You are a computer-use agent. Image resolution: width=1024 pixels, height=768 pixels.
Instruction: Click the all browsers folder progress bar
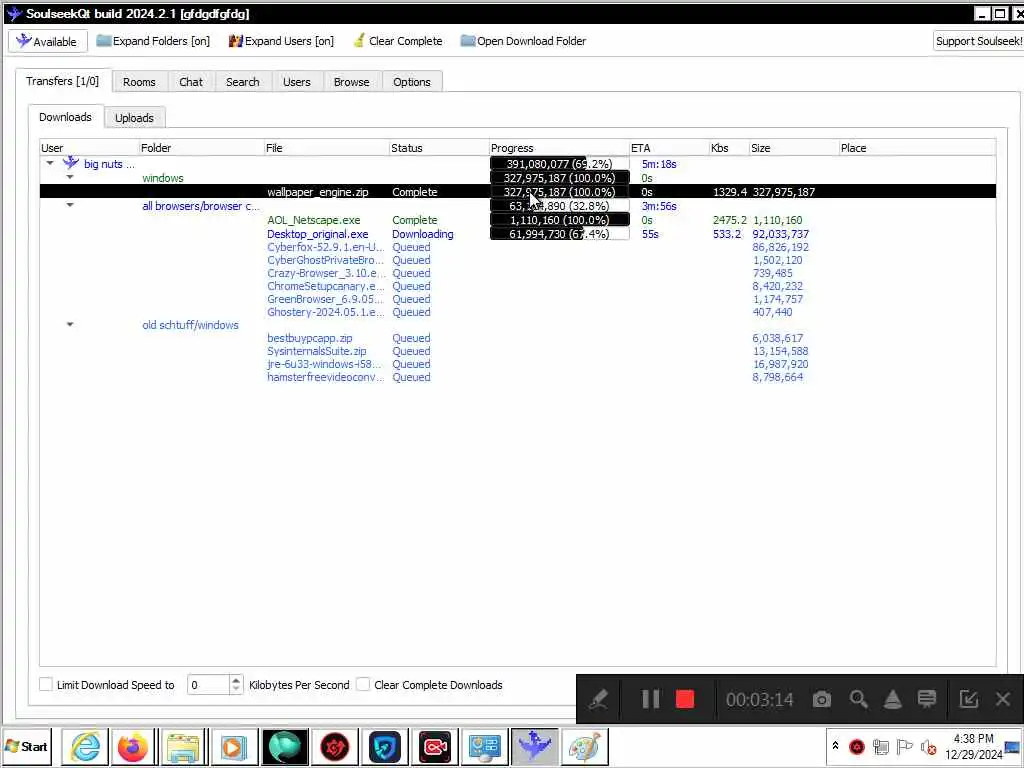coord(560,206)
